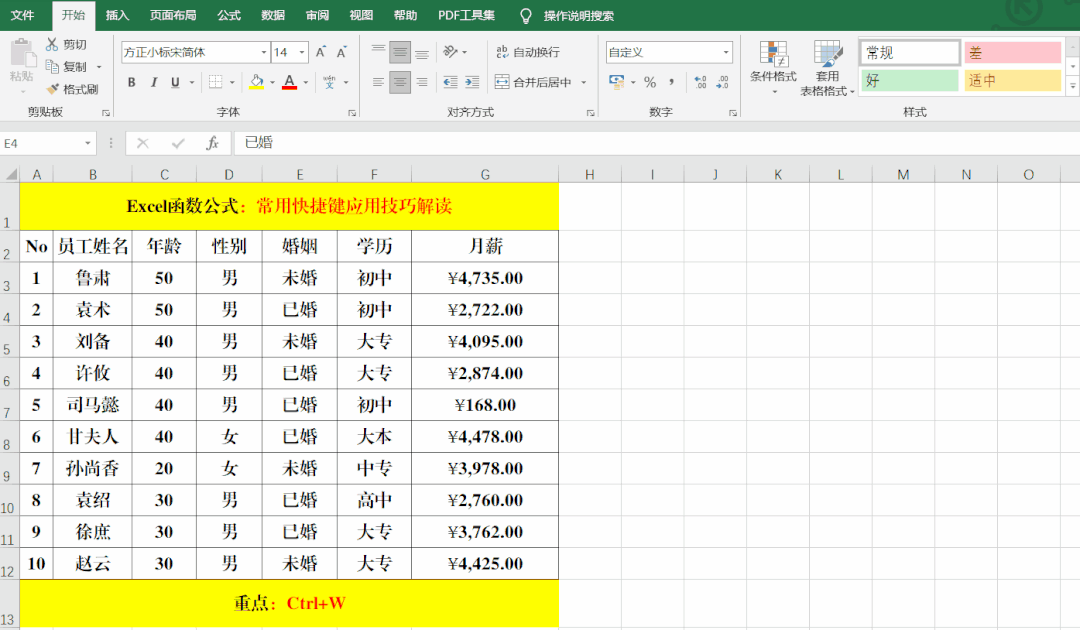The width and height of the screenshot is (1080, 630).
Task: Apply the 好 (Good) cell style
Action: click(910, 81)
